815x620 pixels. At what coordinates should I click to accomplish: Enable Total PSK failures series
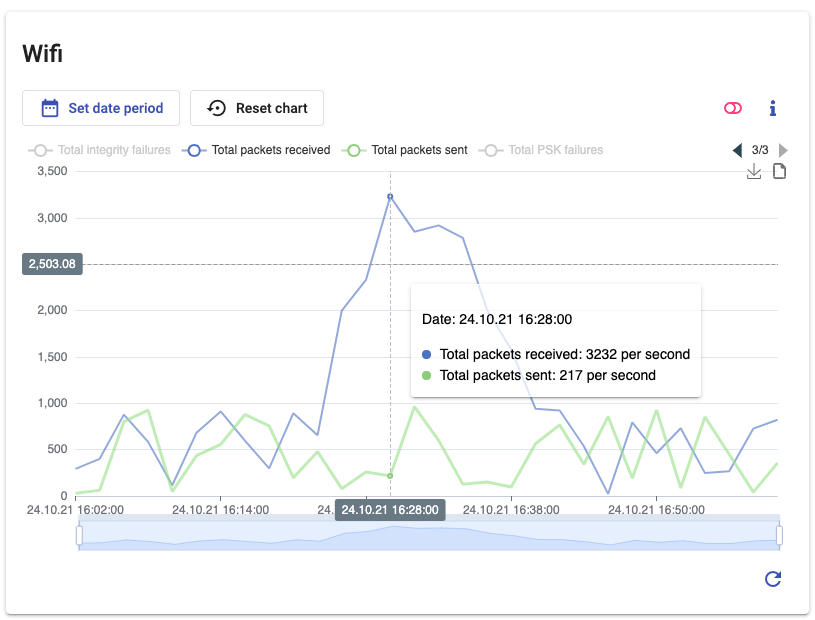point(542,150)
